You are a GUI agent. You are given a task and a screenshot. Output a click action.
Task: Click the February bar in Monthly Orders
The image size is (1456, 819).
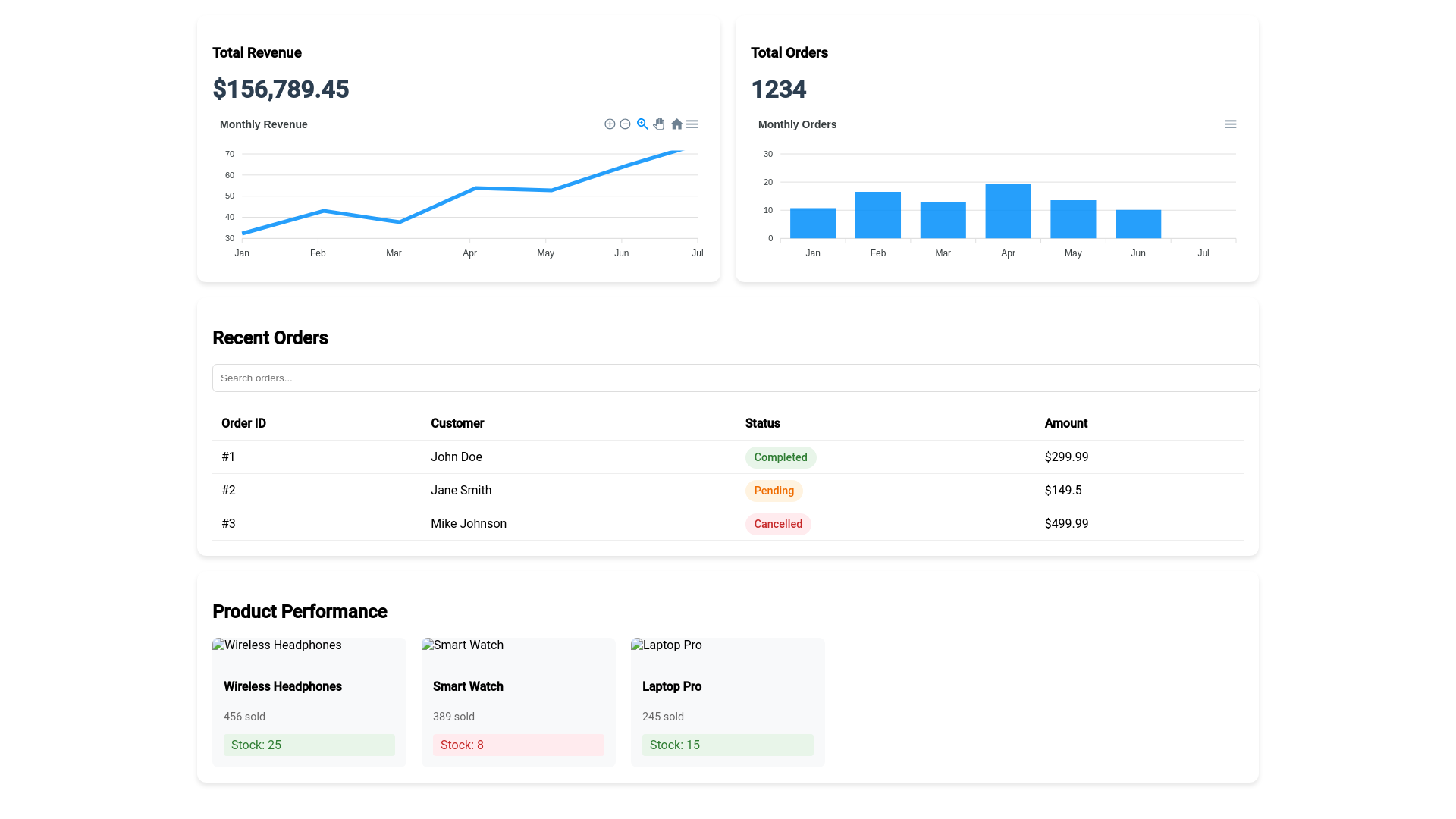878,215
